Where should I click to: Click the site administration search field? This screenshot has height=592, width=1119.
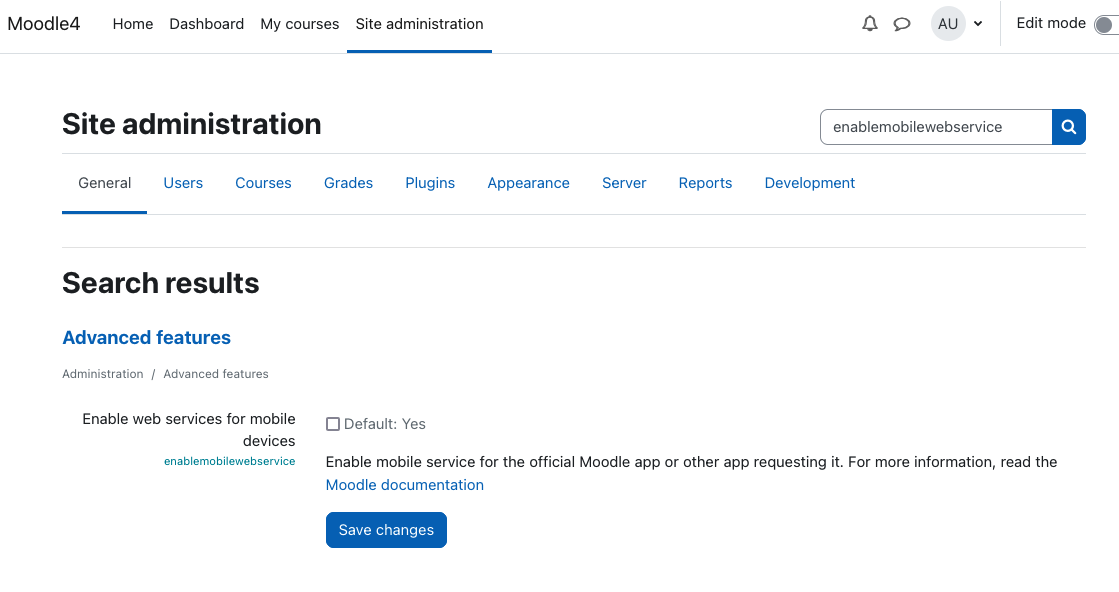point(936,127)
